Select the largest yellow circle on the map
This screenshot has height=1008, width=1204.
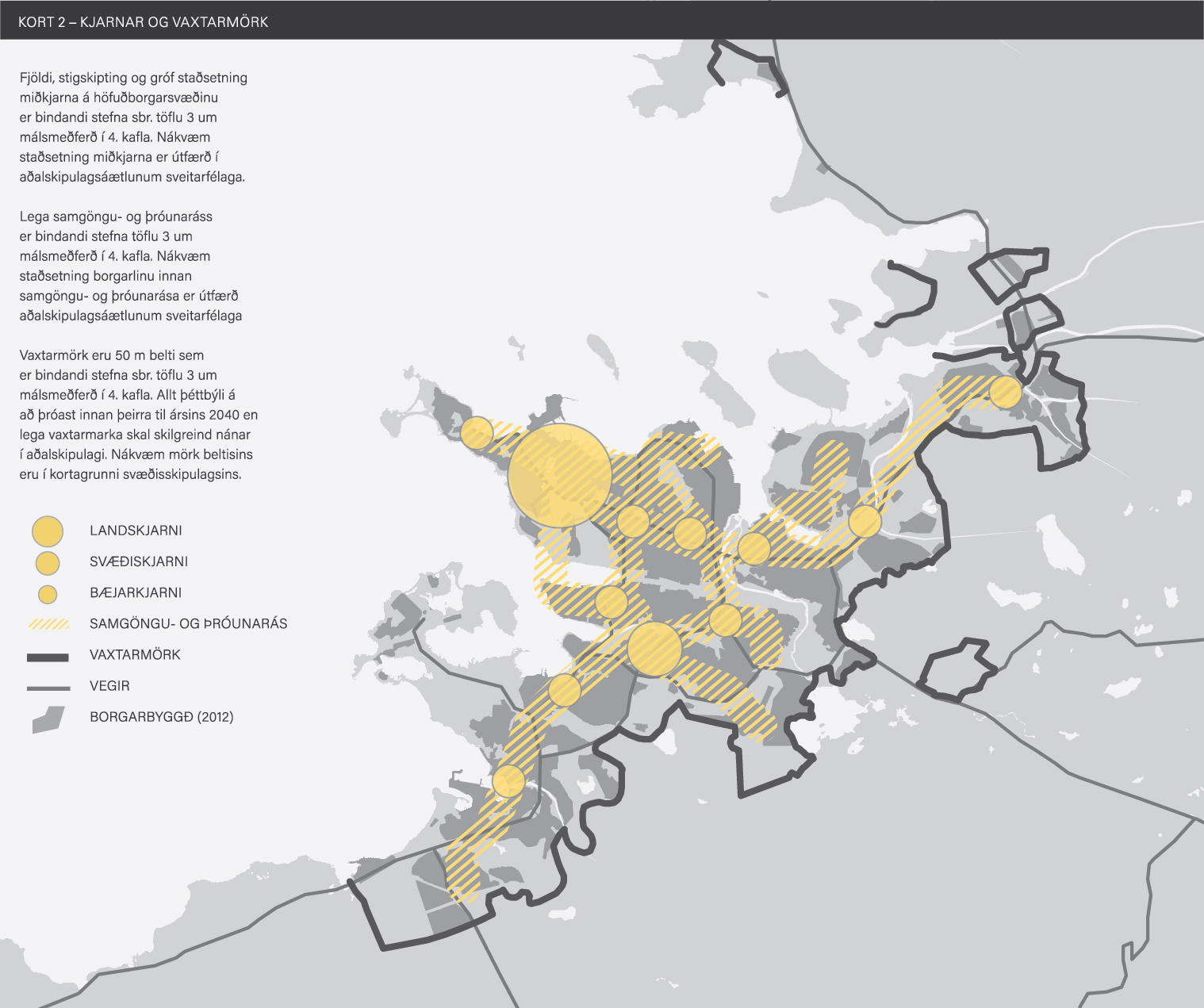(560, 476)
